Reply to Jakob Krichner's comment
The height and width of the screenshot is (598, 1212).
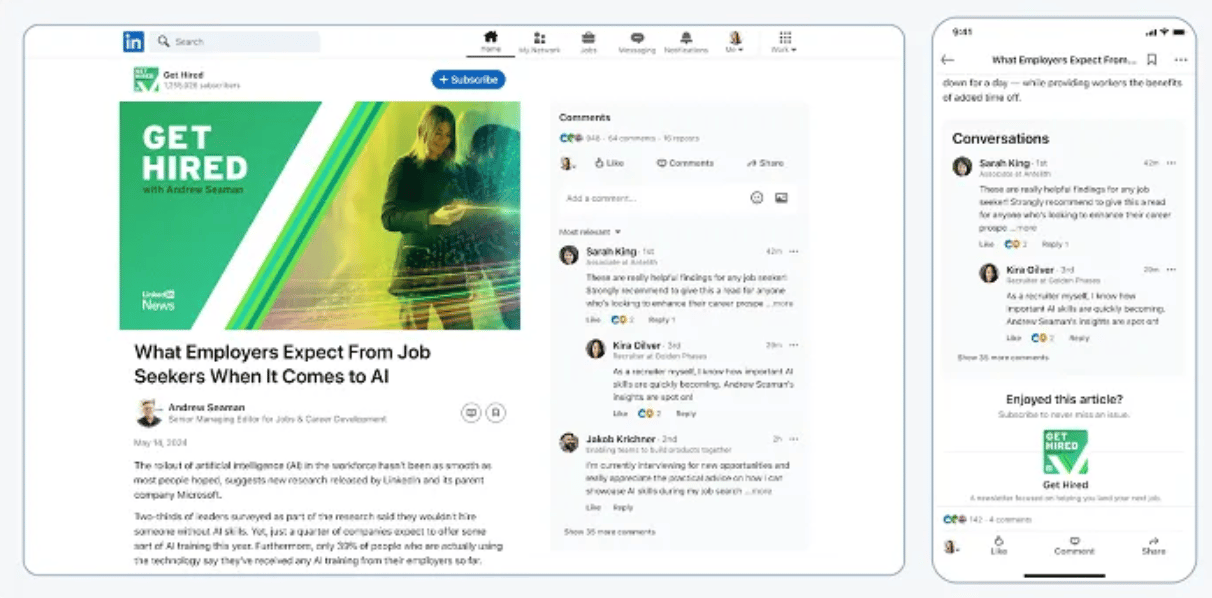pos(623,507)
